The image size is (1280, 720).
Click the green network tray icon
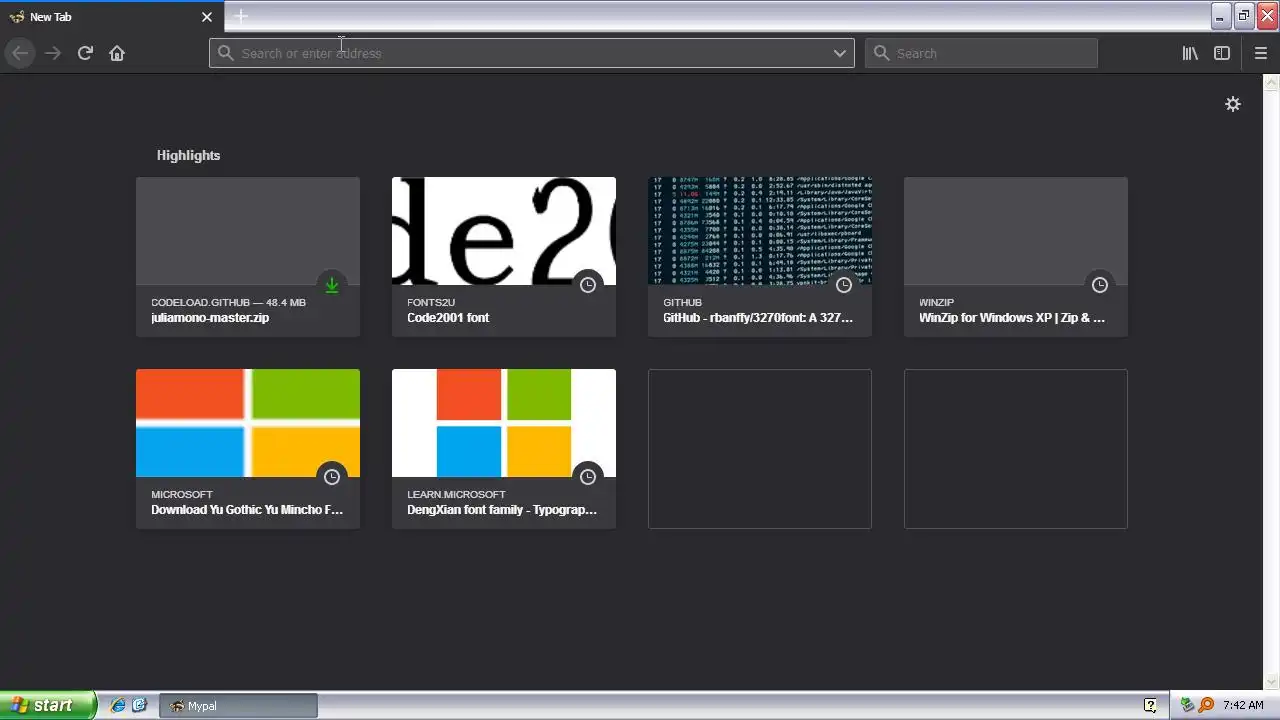[1187, 705]
